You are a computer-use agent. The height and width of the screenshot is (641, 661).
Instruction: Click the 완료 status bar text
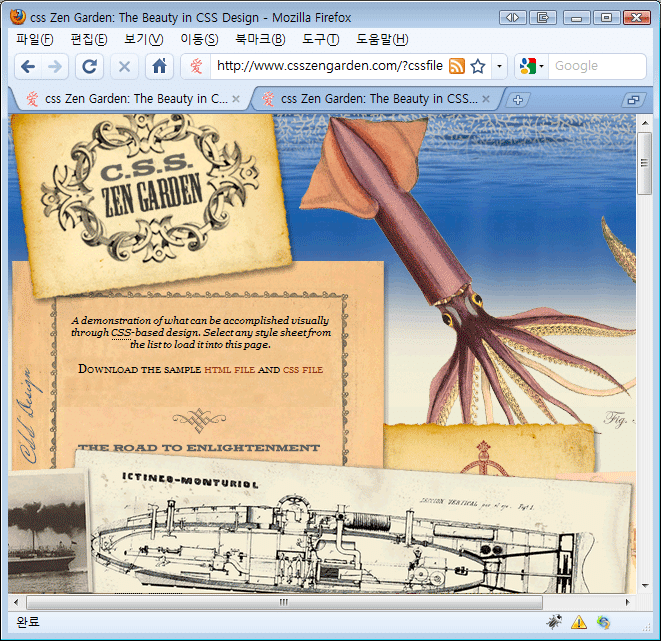point(28,622)
